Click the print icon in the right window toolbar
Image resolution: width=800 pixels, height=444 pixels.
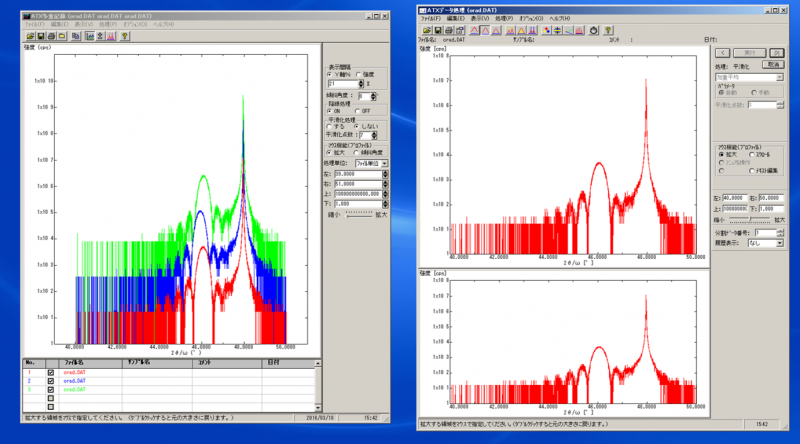451,30
